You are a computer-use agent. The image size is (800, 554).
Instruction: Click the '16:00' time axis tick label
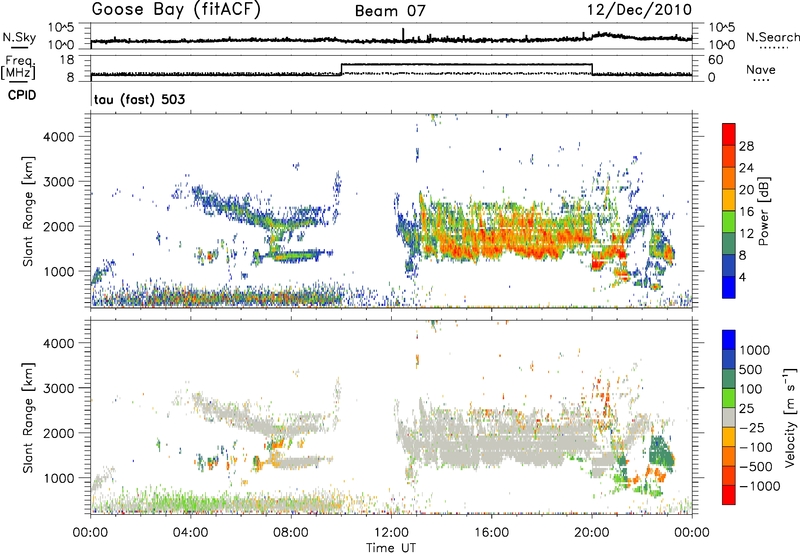point(491,533)
